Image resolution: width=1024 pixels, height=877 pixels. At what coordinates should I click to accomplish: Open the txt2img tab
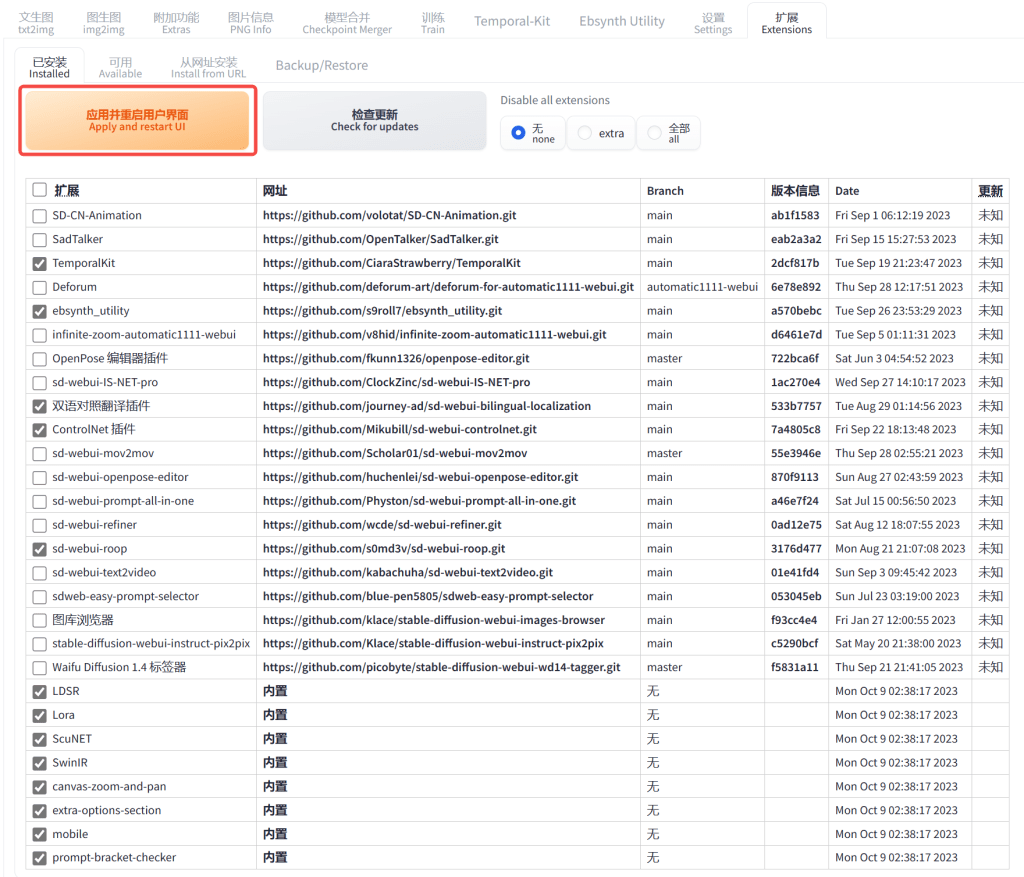[36, 23]
